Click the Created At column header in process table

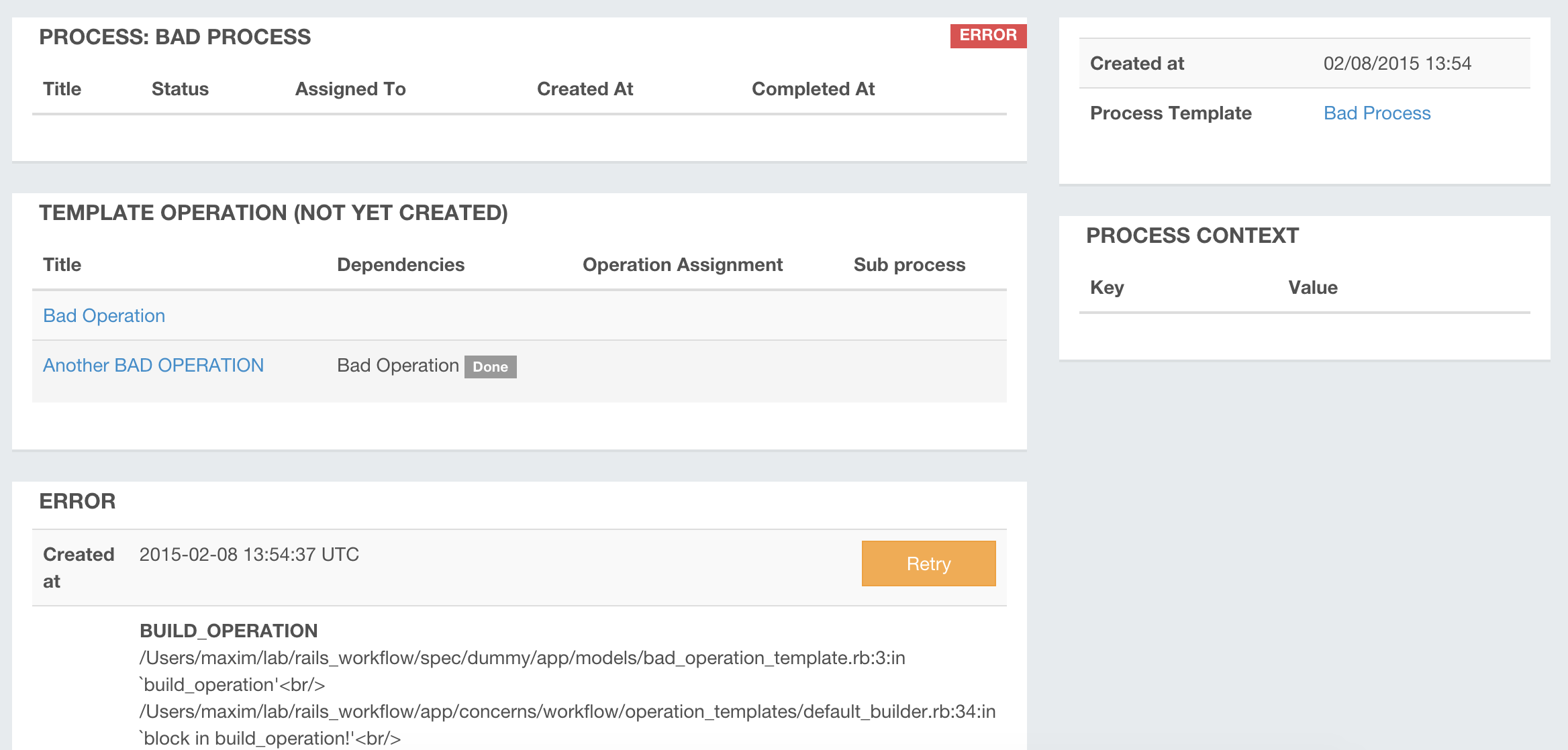tap(585, 89)
